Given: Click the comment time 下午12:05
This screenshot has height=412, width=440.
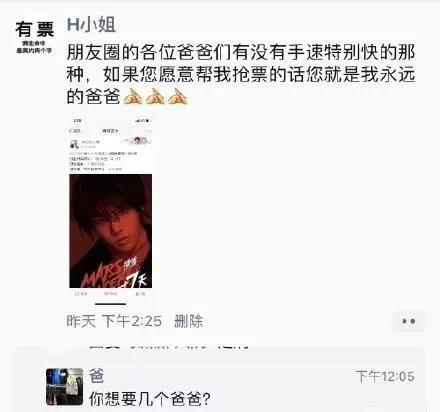Looking at the screenshot, I should (x=385, y=376).
